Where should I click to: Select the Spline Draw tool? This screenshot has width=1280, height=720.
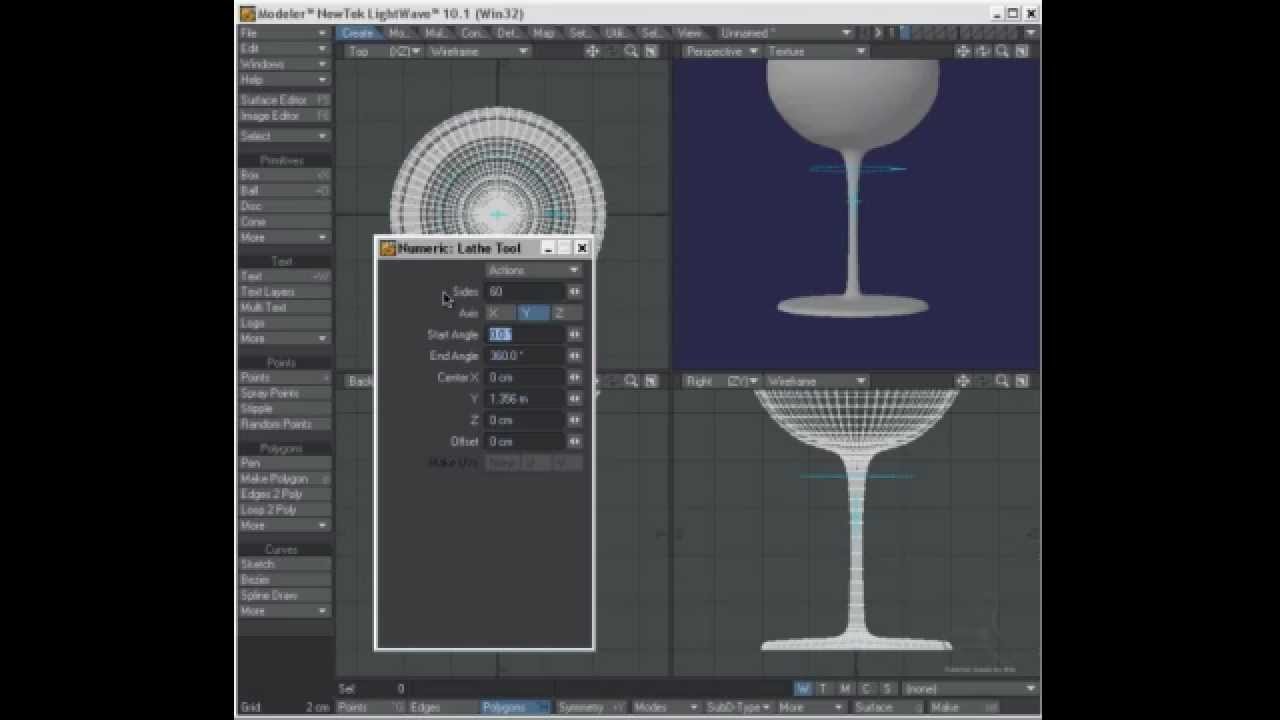pos(284,595)
